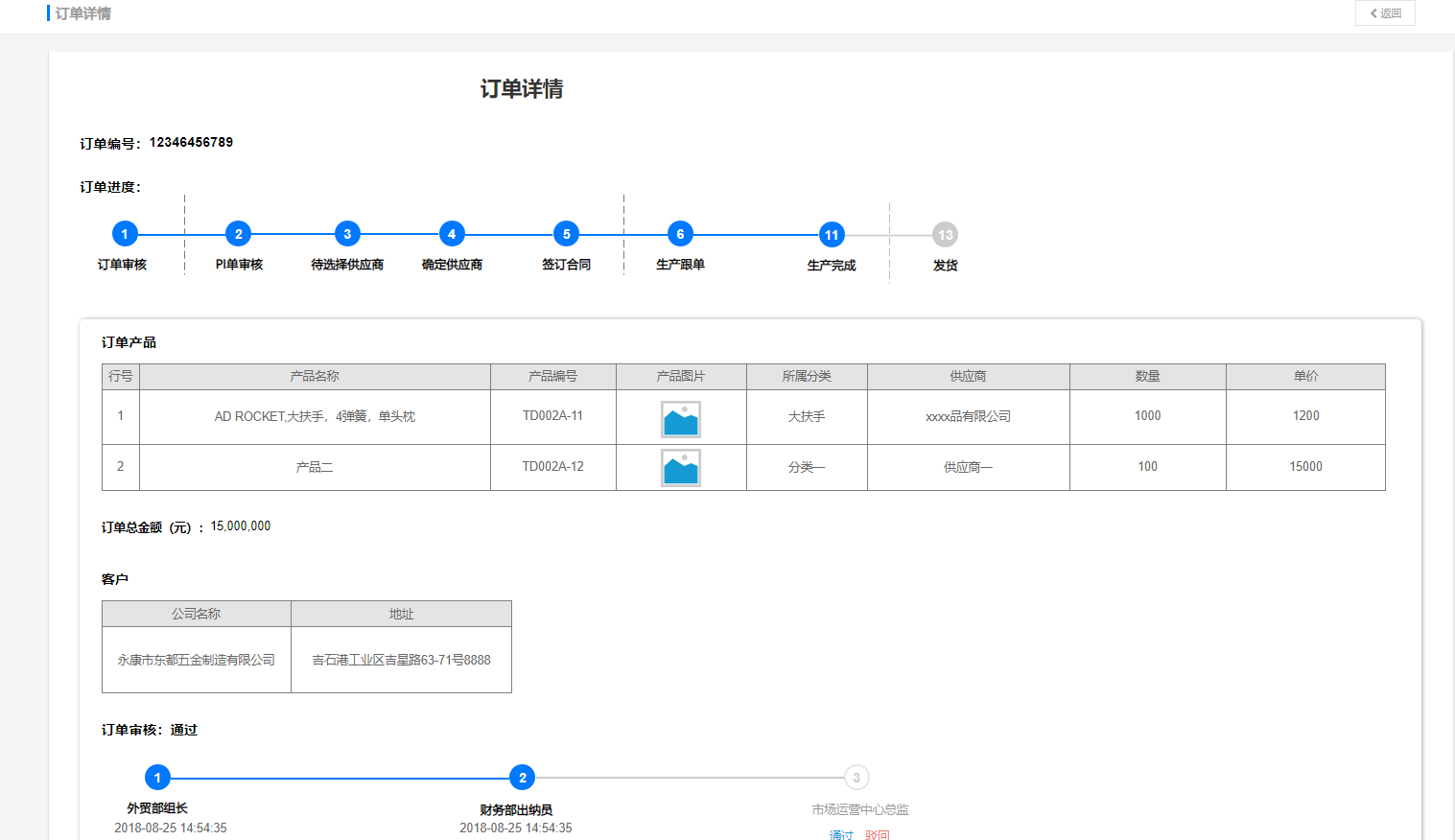The width and height of the screenshot is (1455, 840).
Task: Click the 通过 approve link
Action: click(841, 834)
